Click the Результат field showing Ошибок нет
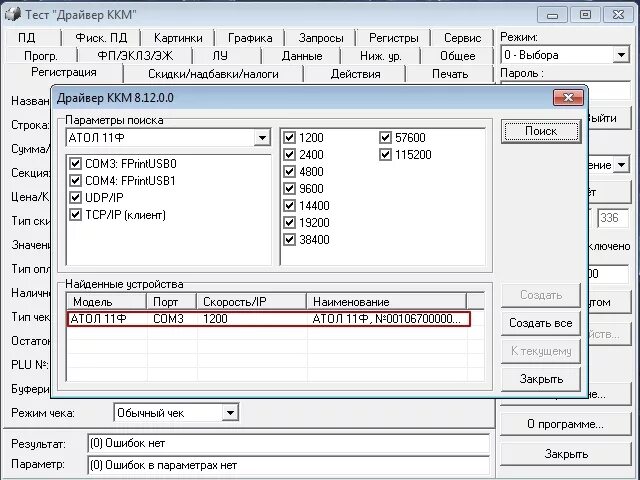Screen dimensions: 640x480 pyautogui.click(x=289, y=443)
